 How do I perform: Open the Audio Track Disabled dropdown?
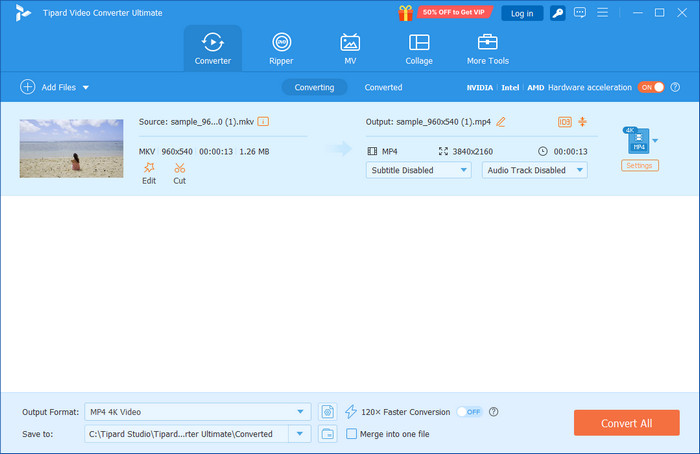(x=534, y=170)
